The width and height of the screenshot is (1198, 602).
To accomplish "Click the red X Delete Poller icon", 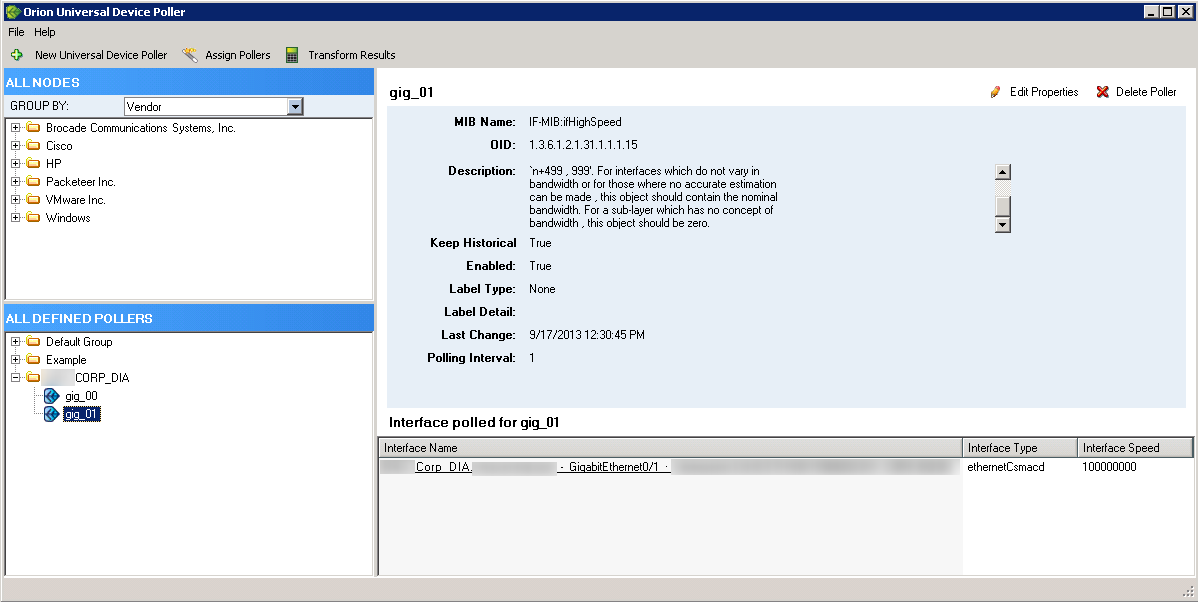I will (1102, 92).
